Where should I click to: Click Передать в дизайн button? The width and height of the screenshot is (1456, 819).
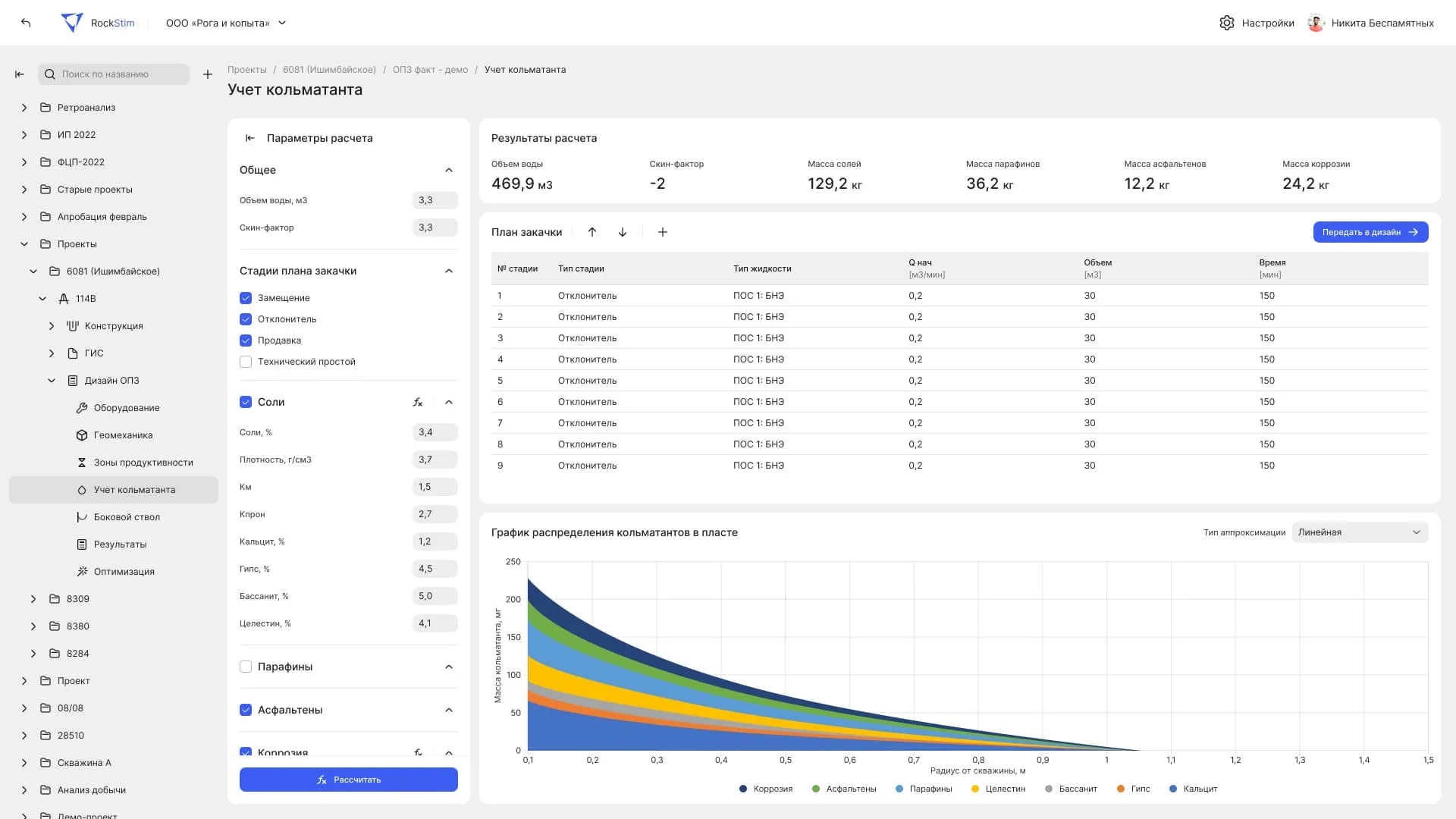pos(1370,232)
